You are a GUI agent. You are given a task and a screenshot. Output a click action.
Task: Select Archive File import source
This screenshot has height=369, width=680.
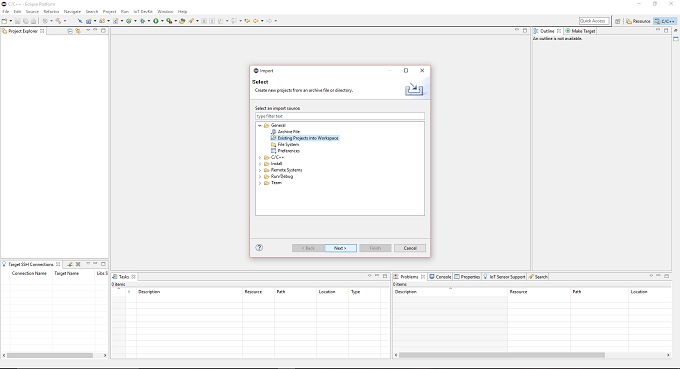click(285, 131)
